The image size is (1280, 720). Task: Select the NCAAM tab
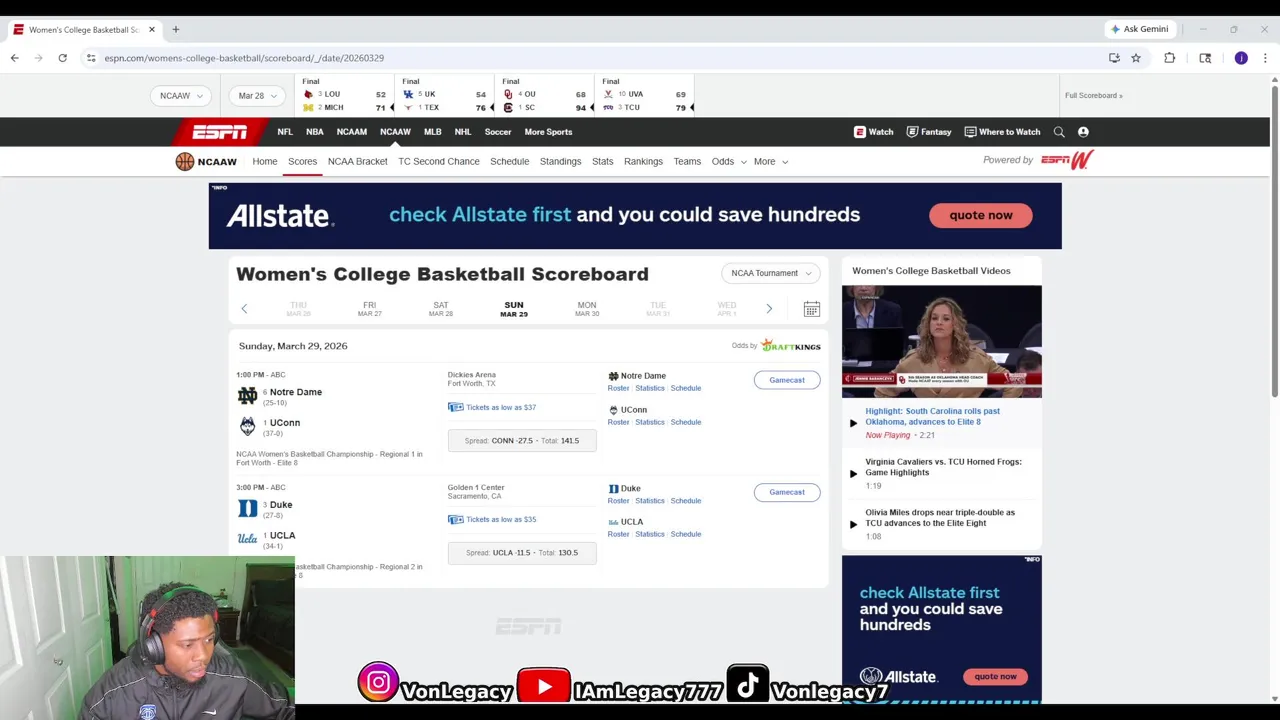(352, 132)
